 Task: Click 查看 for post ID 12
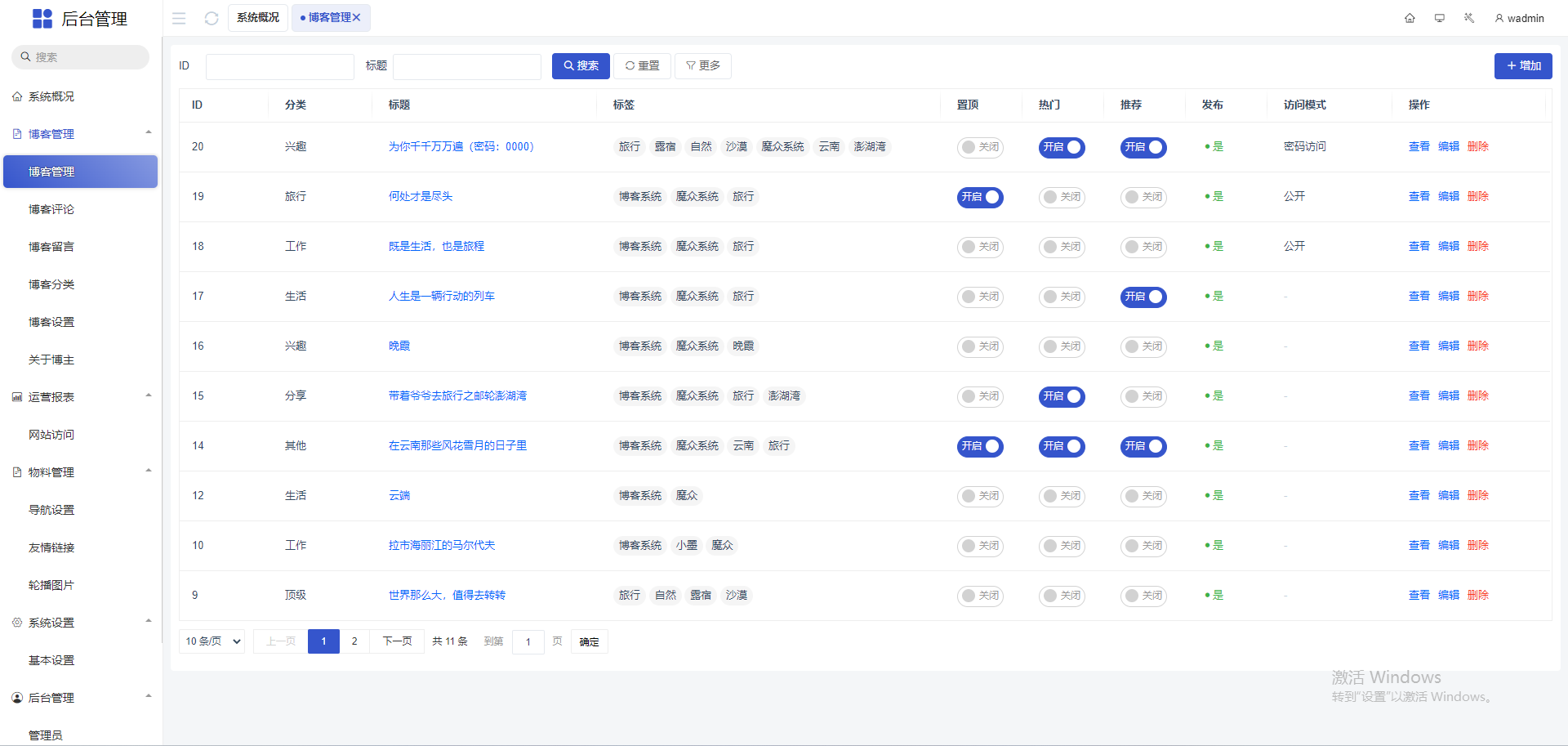click(x=1419, y=496)
